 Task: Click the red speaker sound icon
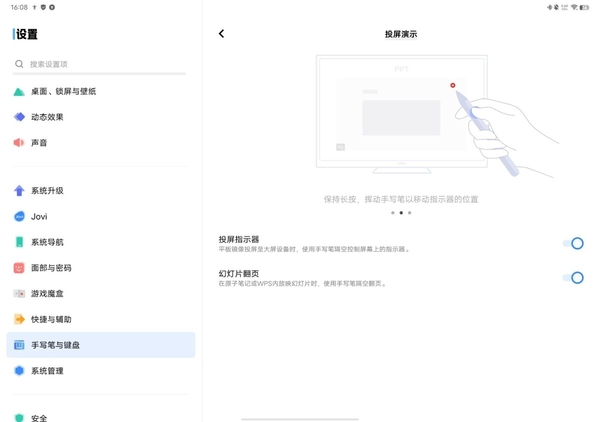pos(19,143)
